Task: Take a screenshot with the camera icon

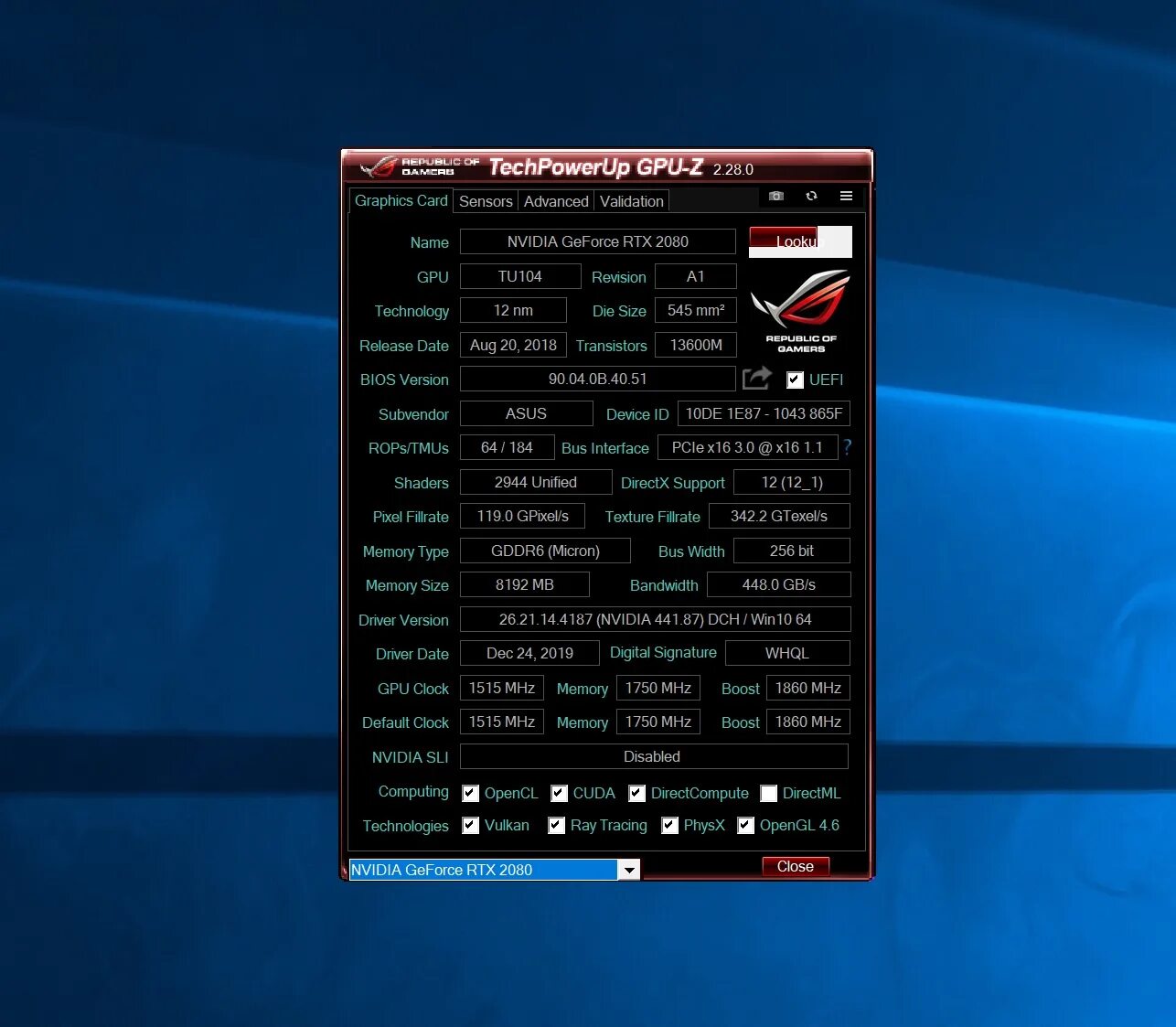Action: point(775,196)
